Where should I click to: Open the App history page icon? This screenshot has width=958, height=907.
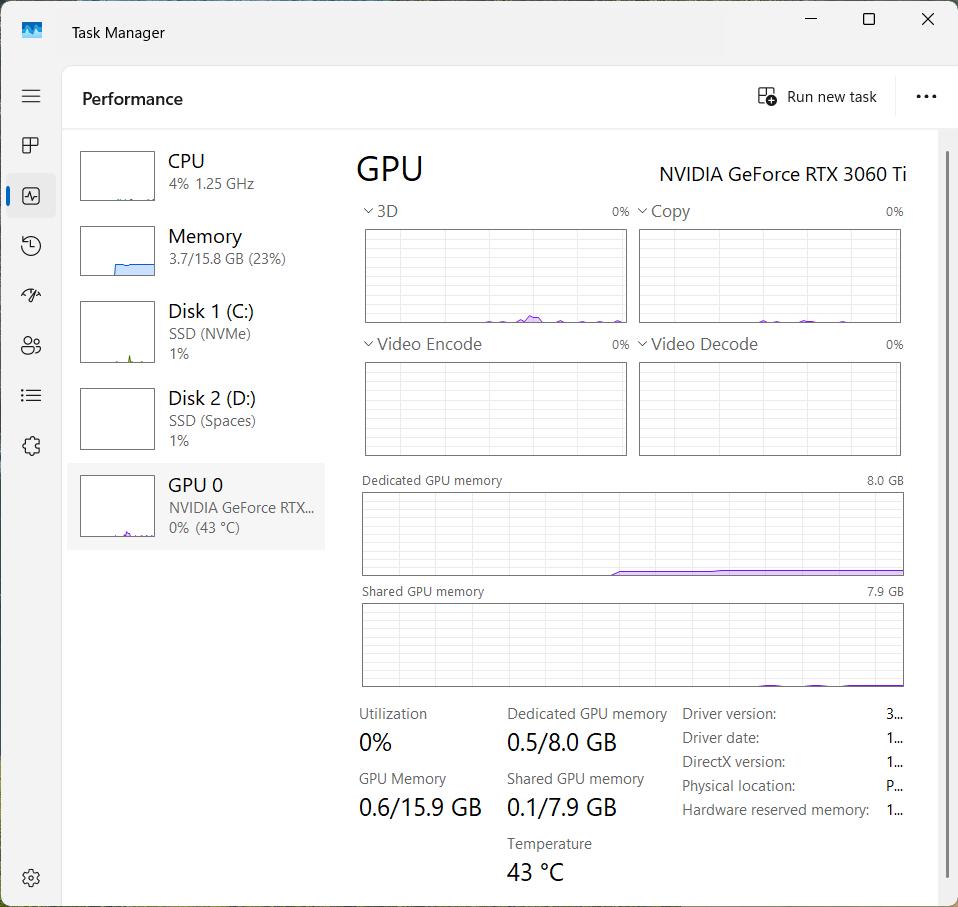point(31,246)
